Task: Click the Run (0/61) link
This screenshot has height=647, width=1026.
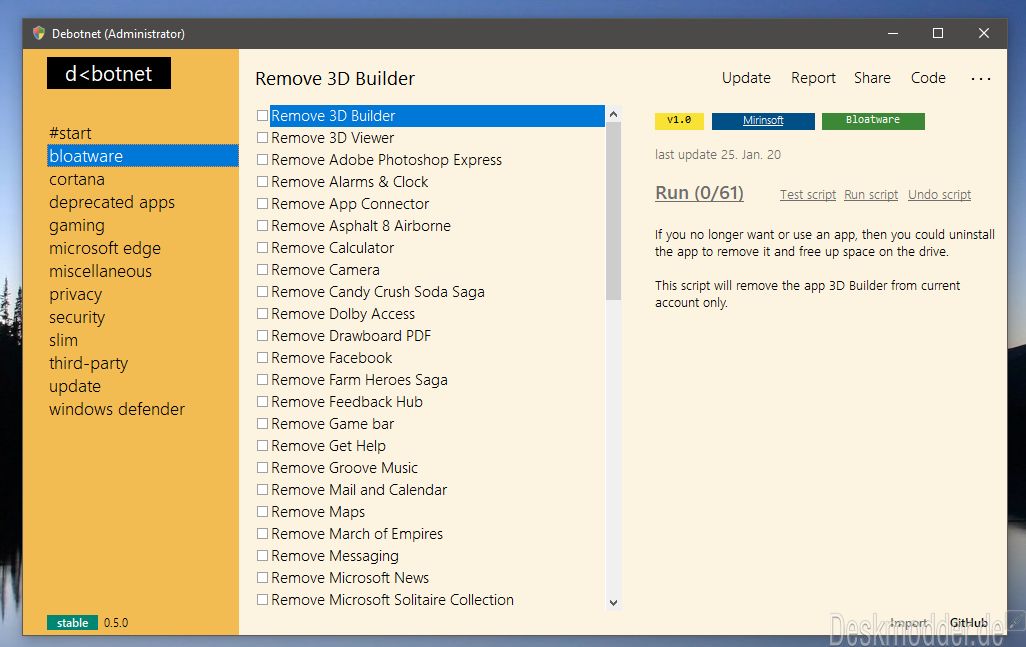Action: [x=699, y=193]
